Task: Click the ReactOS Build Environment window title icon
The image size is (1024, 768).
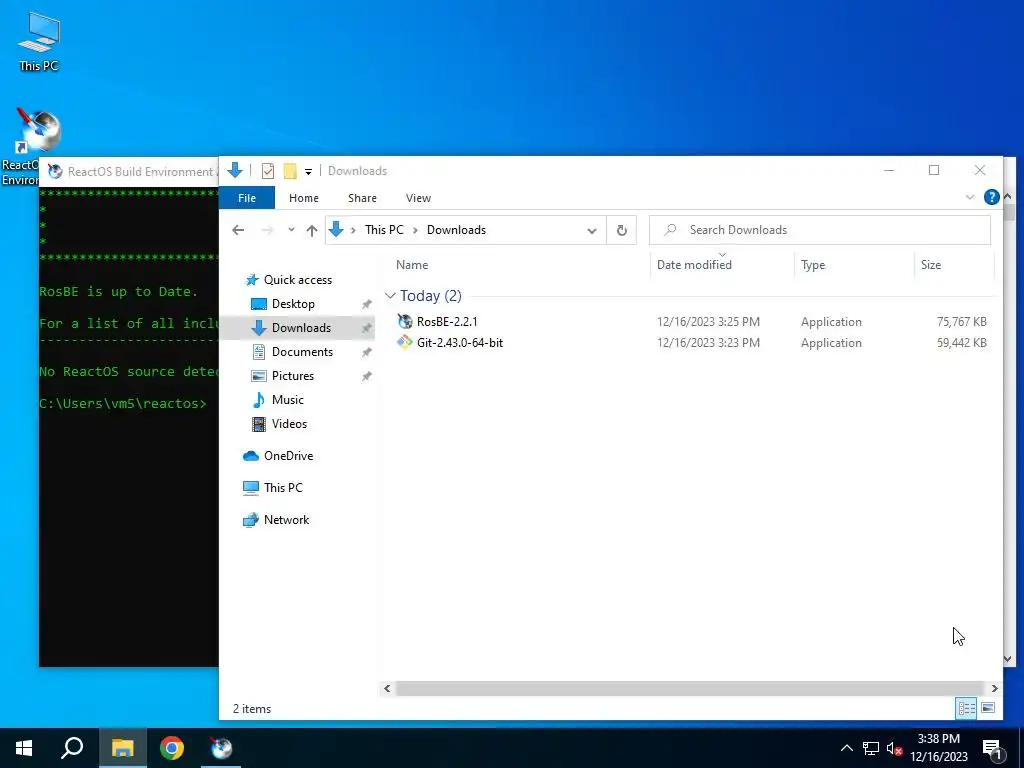Action: point(56,172)
